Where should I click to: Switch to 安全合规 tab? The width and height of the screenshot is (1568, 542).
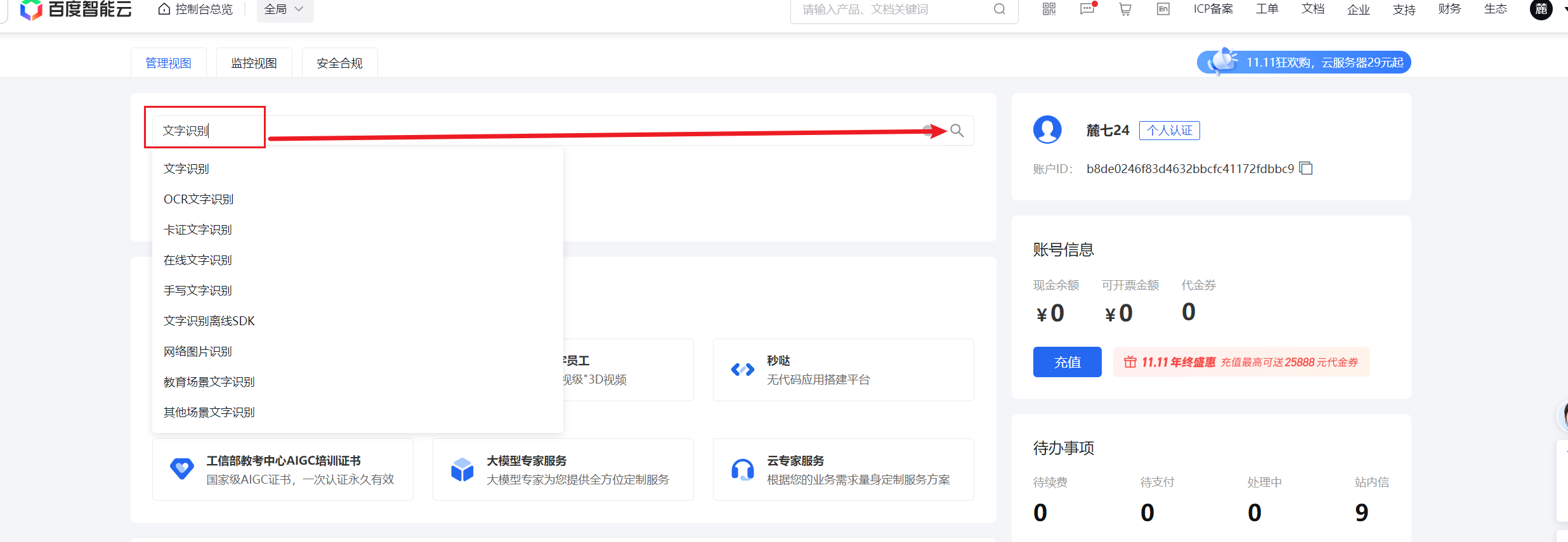340,63
